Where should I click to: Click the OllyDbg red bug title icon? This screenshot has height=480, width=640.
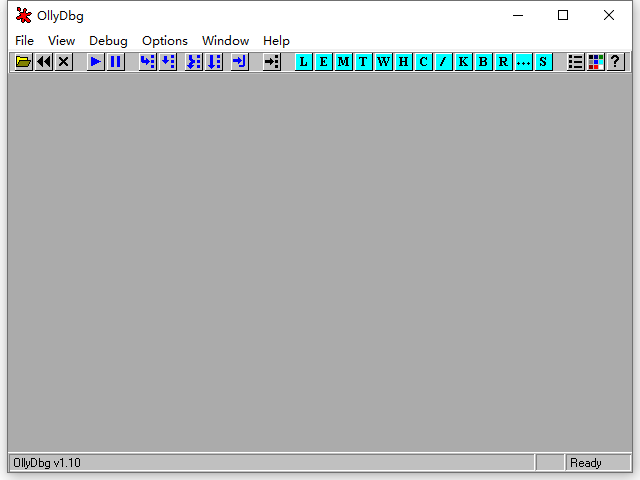pos(24,16)
